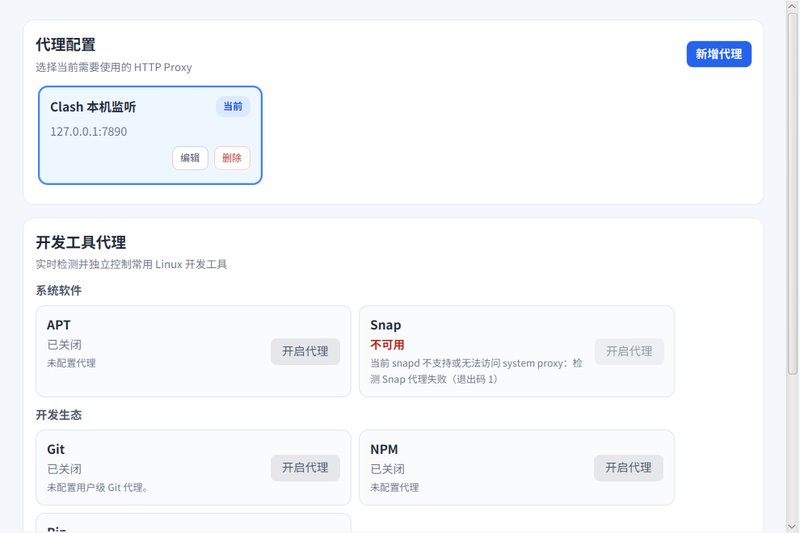Click the Snap 不可用 status text
Screen dimensions: 800x533
click(x=387, y=345)
